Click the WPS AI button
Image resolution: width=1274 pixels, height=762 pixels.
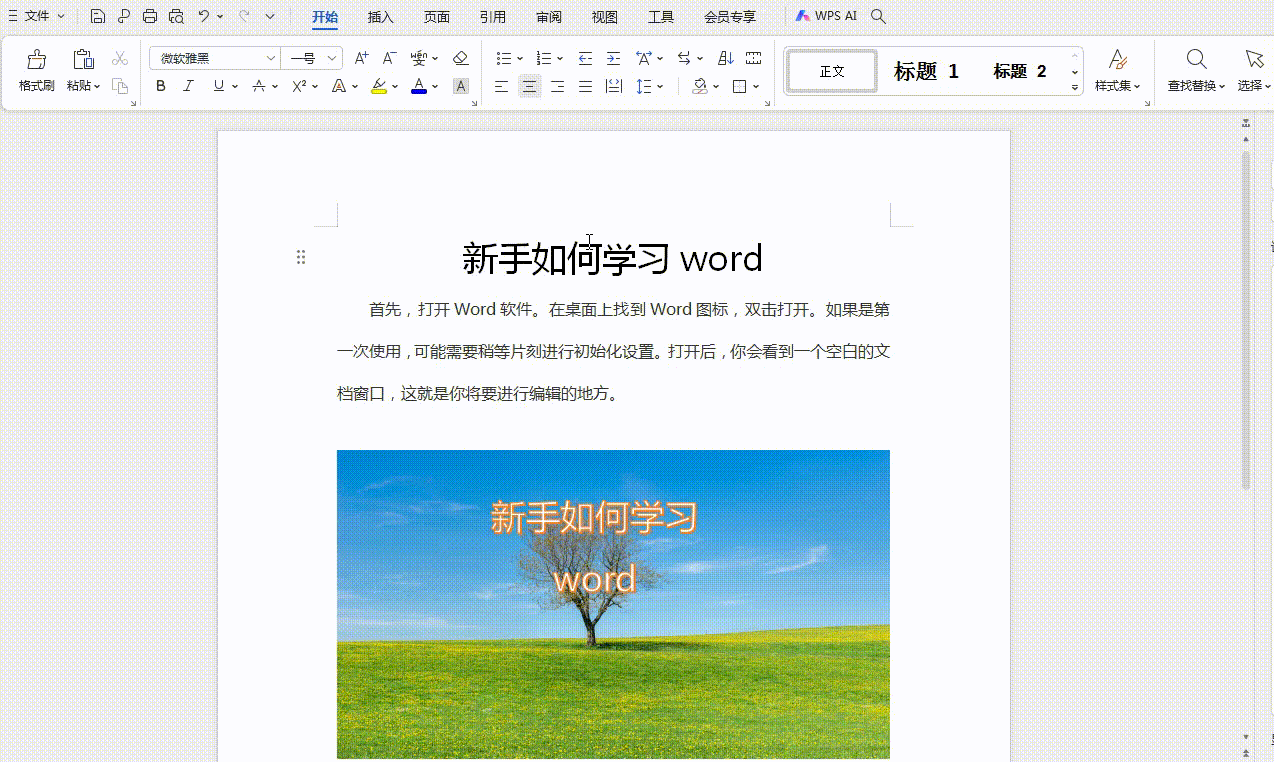826,16
